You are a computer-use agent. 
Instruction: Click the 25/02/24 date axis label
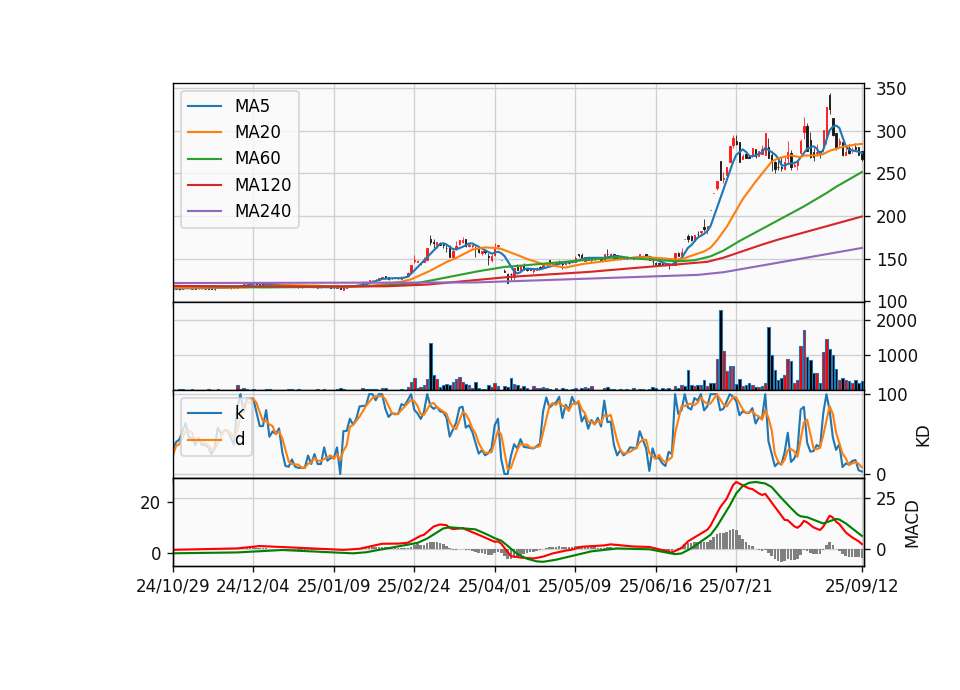(414, 586)
